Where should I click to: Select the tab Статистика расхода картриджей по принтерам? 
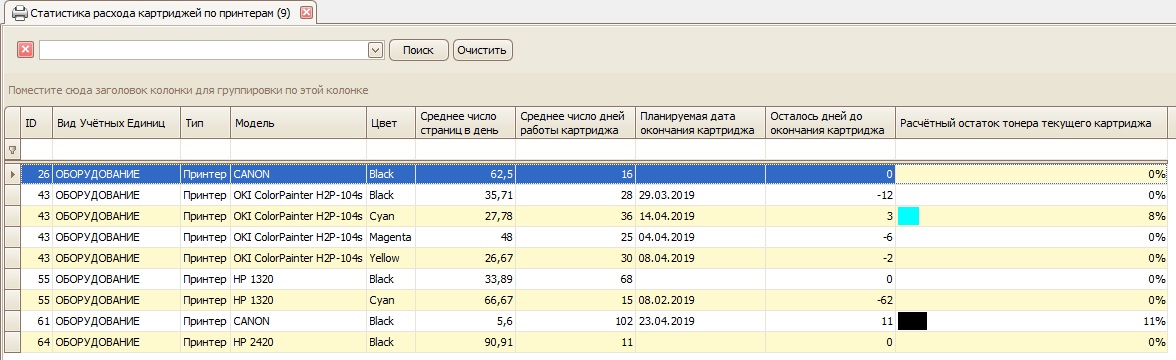coord(160,13)
